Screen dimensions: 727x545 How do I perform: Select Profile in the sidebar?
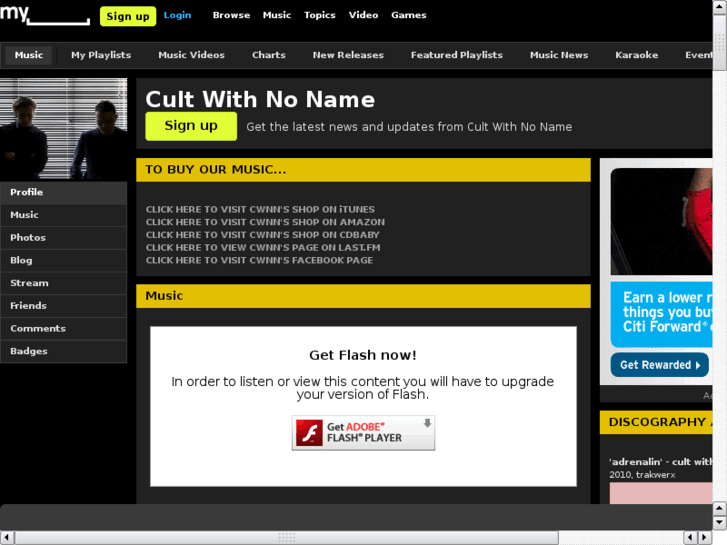(x=64, y=192)
